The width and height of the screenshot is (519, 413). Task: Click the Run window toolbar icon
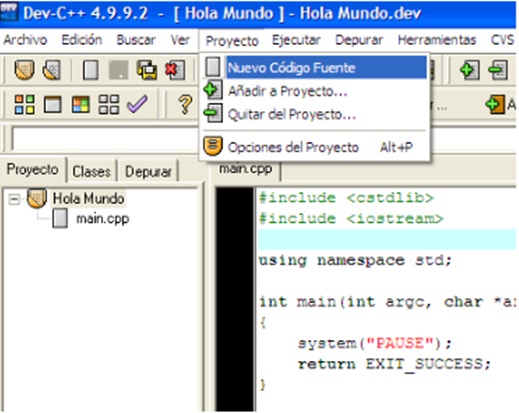tap(53, 104)
